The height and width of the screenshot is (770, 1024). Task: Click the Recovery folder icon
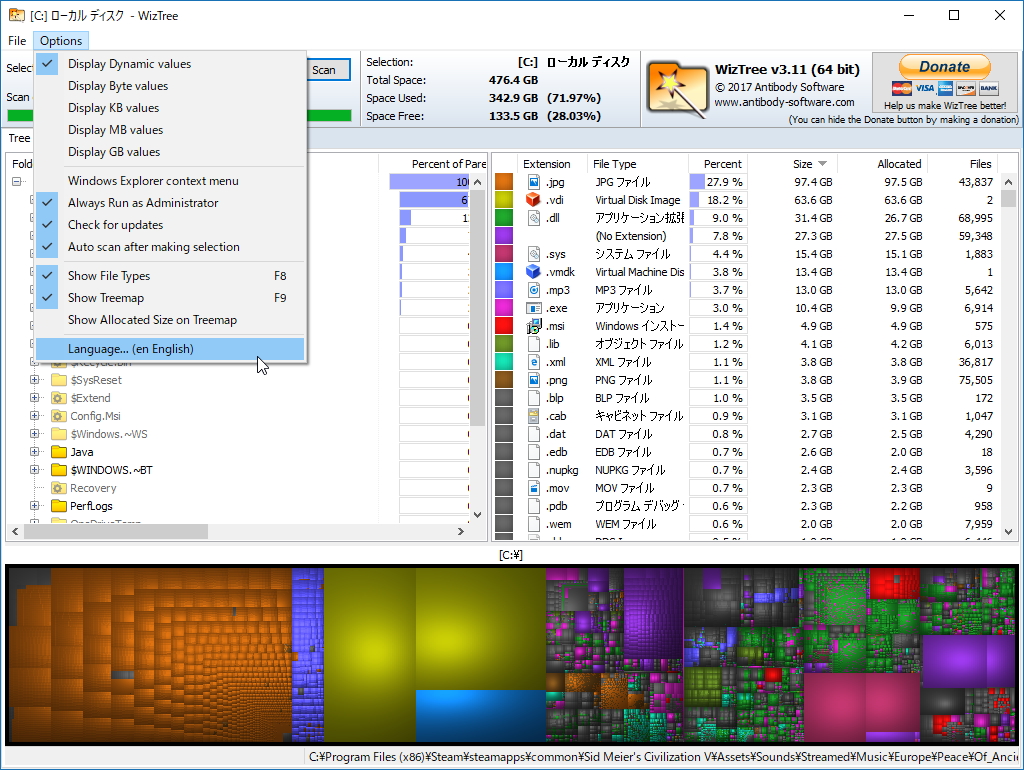pos(59,488)
